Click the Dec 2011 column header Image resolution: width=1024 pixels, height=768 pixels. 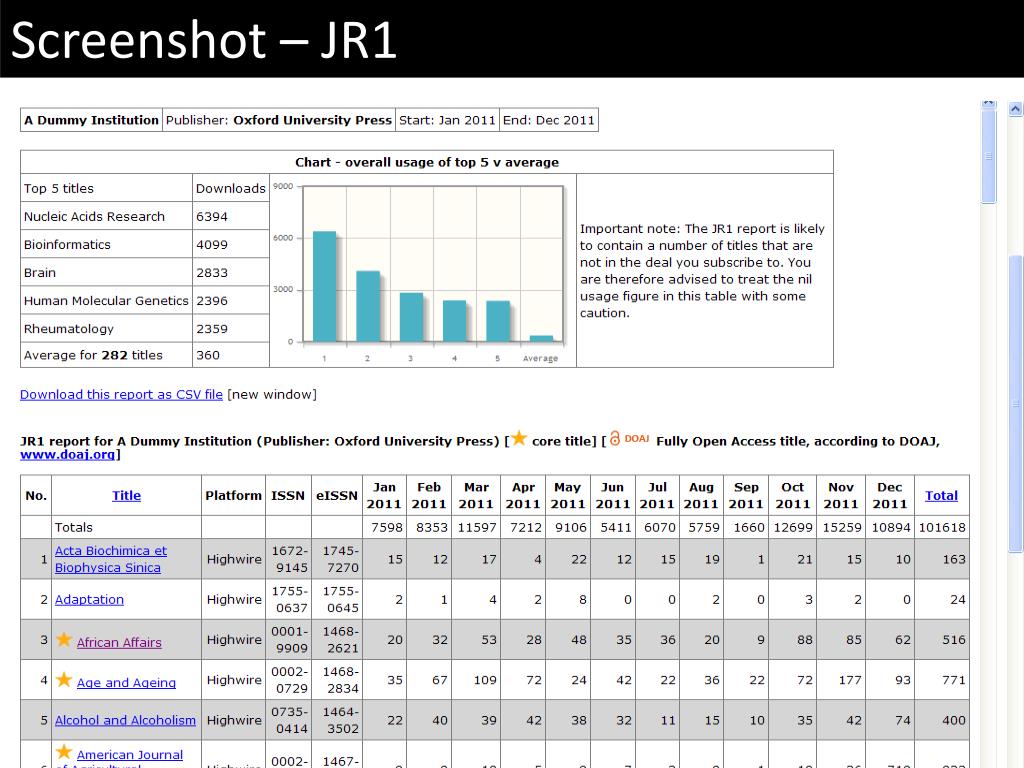pos(889,496)
